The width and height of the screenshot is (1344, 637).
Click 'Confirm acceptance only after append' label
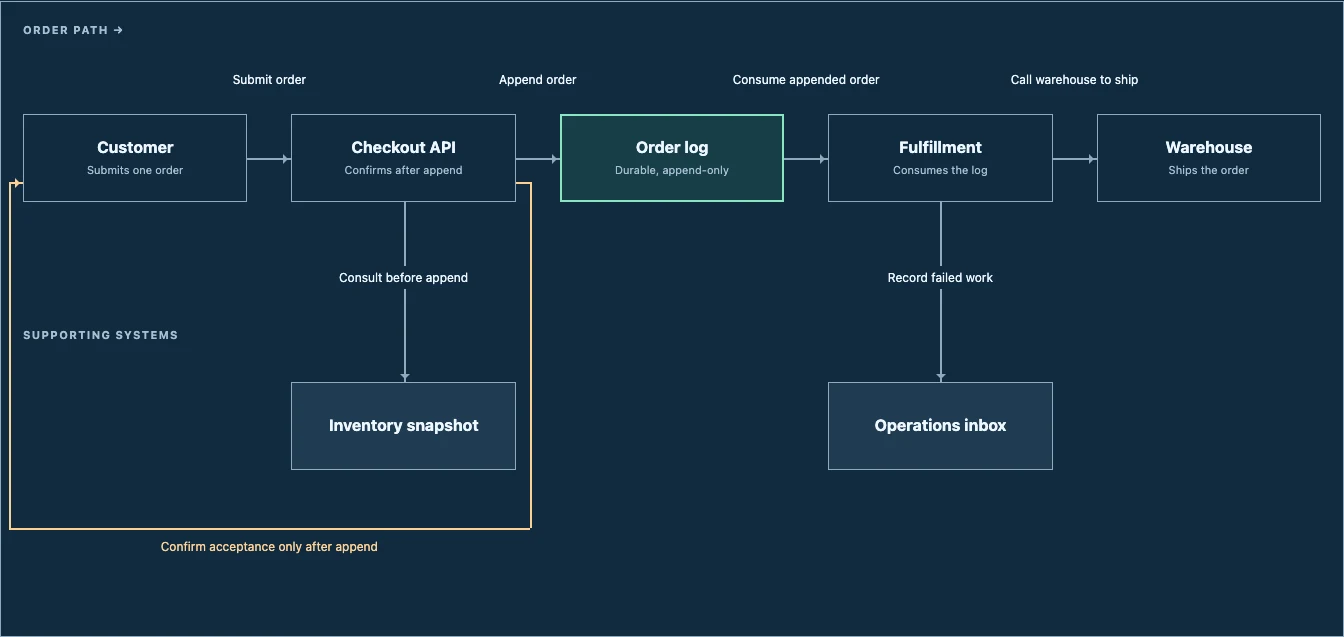269,547
